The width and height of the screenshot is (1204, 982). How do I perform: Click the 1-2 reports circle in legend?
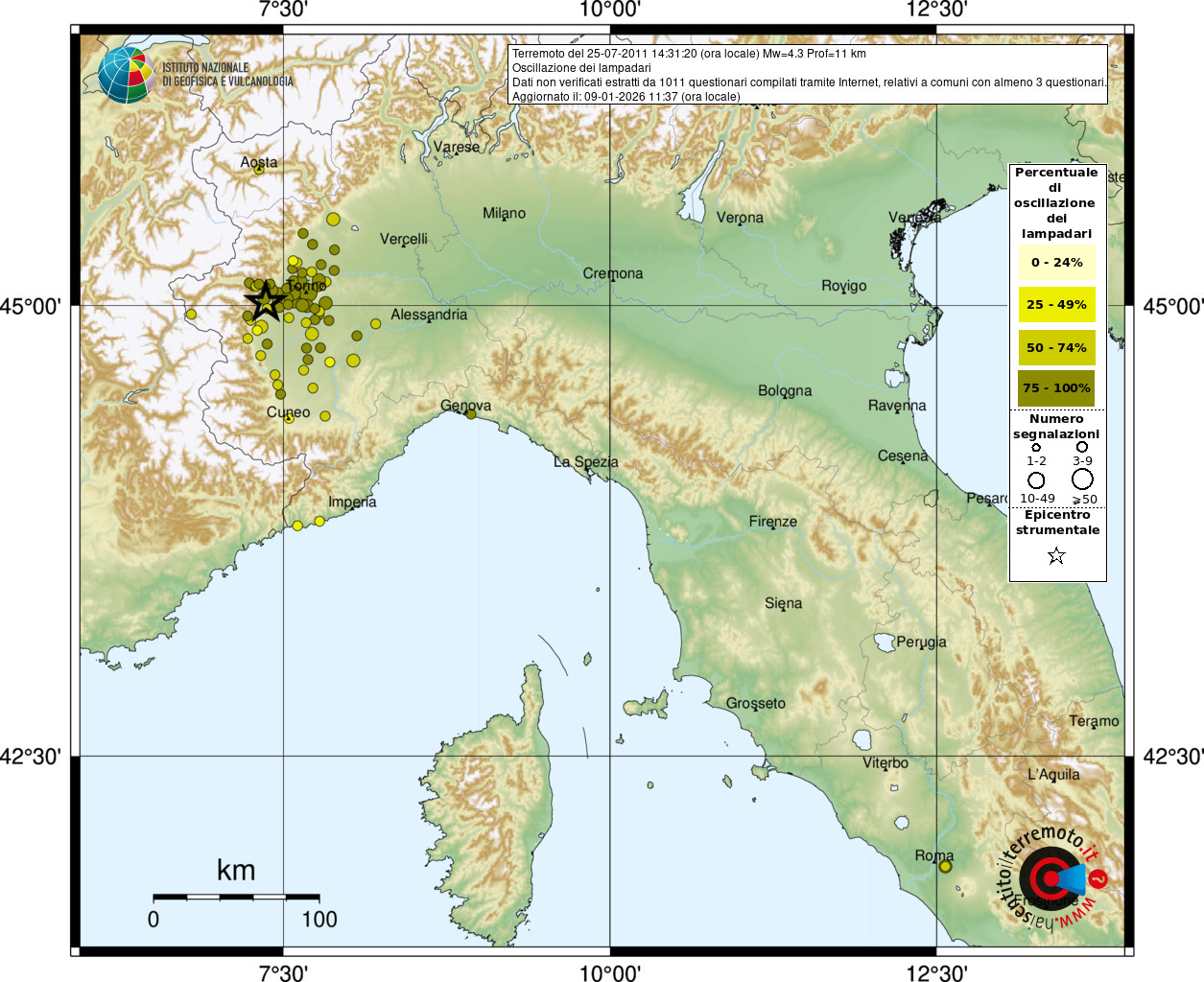pyautogui.click(x=1036, y=447)
